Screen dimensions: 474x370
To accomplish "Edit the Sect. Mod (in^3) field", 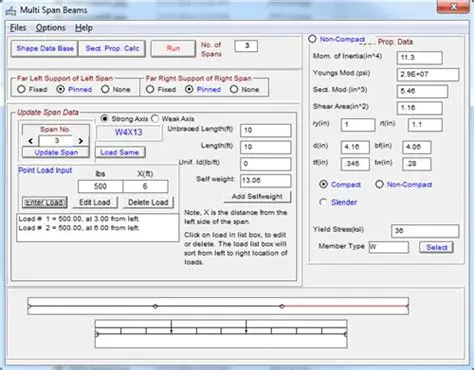I will (x=422, y=91).
